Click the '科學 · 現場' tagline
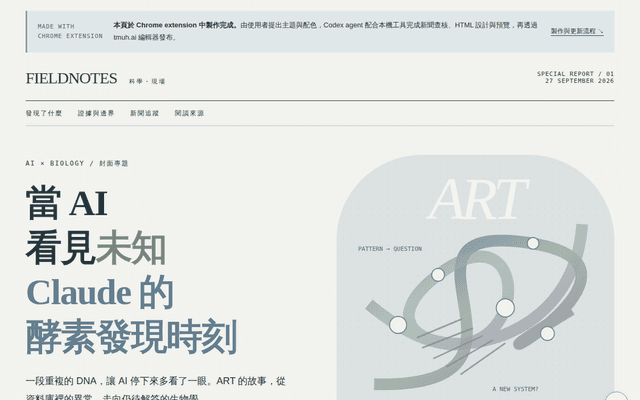Viewport: 640px width, 400px height. coord(147,82)
